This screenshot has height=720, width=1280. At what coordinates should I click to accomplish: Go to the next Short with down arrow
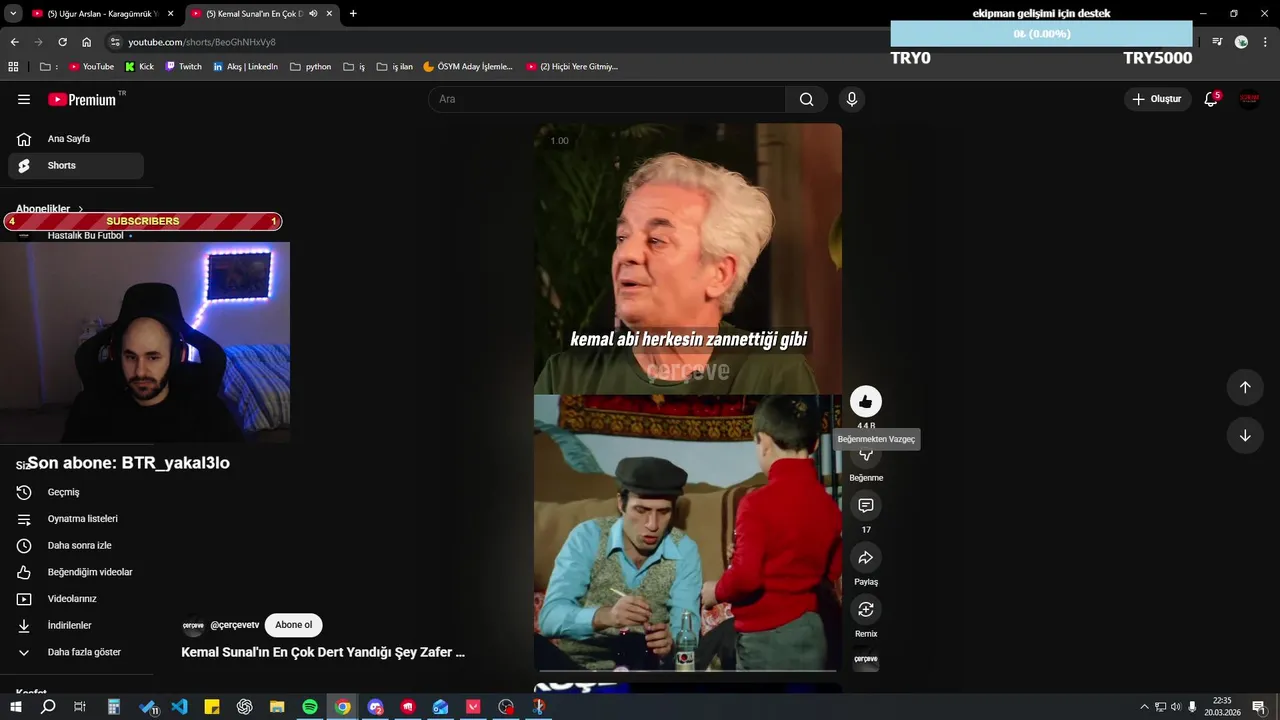(x=1245, y=435)
